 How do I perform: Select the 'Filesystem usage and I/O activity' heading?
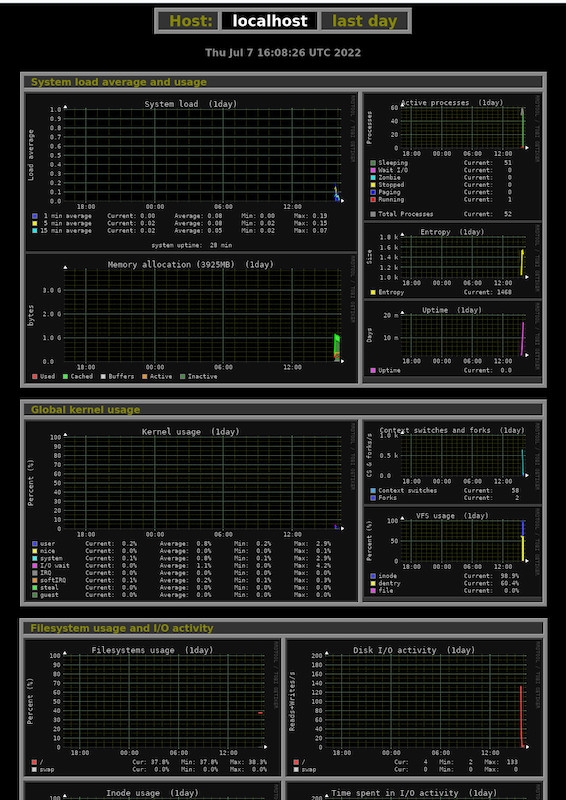click(122, 628)
